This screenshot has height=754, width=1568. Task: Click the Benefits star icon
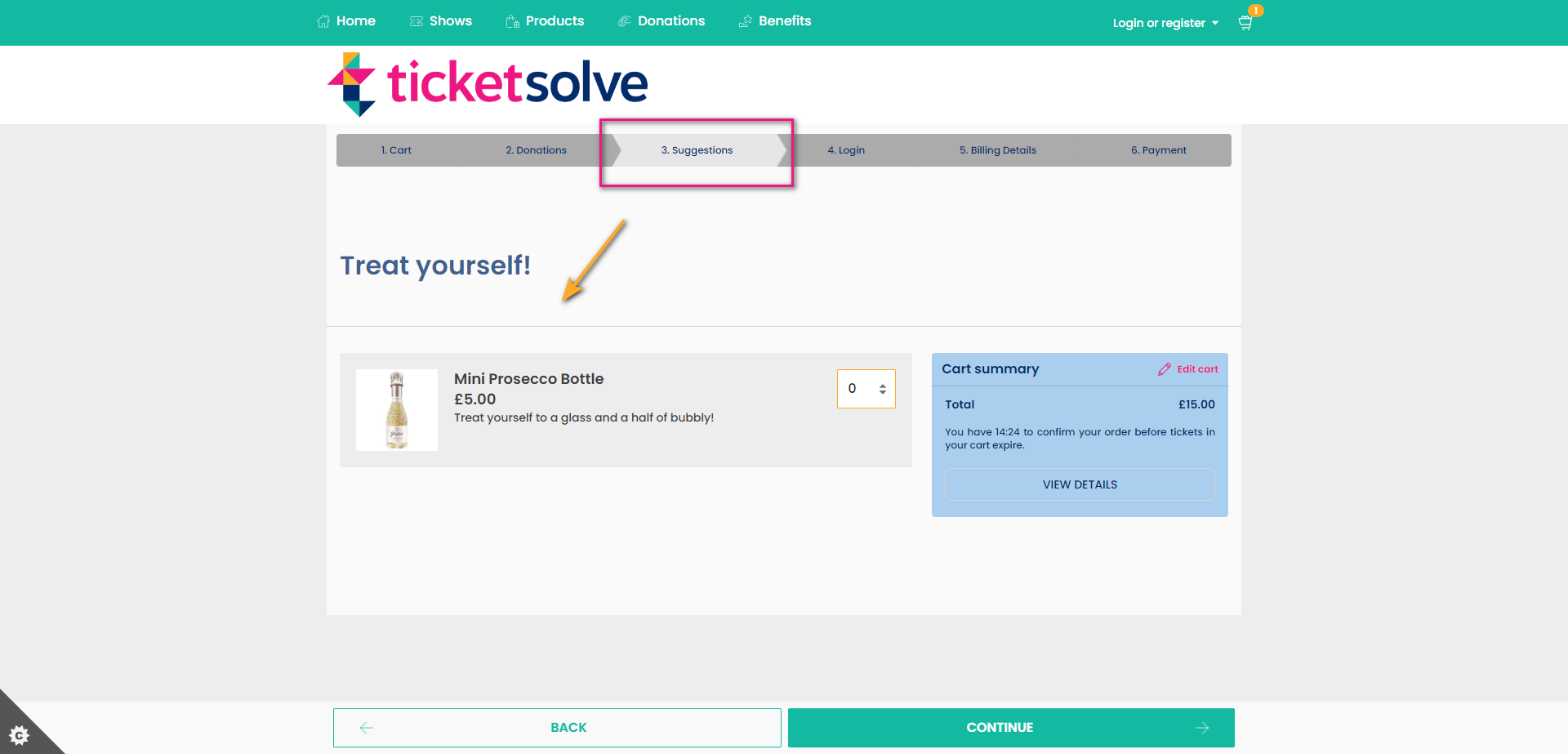click(746, 22)
